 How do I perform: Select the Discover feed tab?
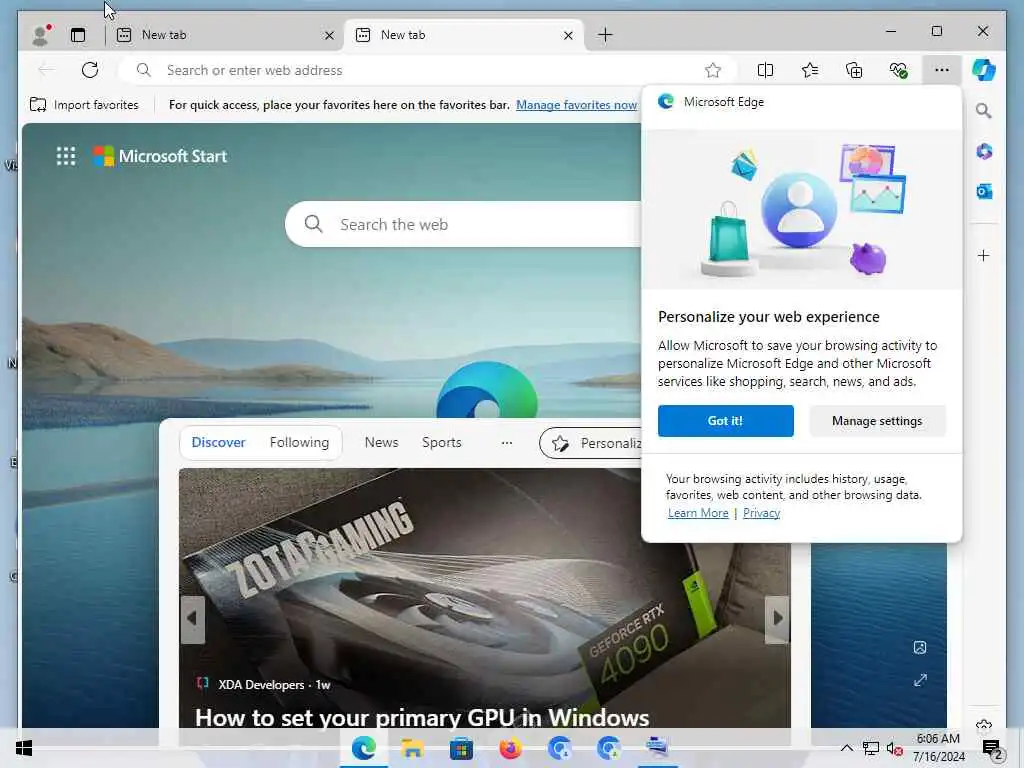pos(218,442)
